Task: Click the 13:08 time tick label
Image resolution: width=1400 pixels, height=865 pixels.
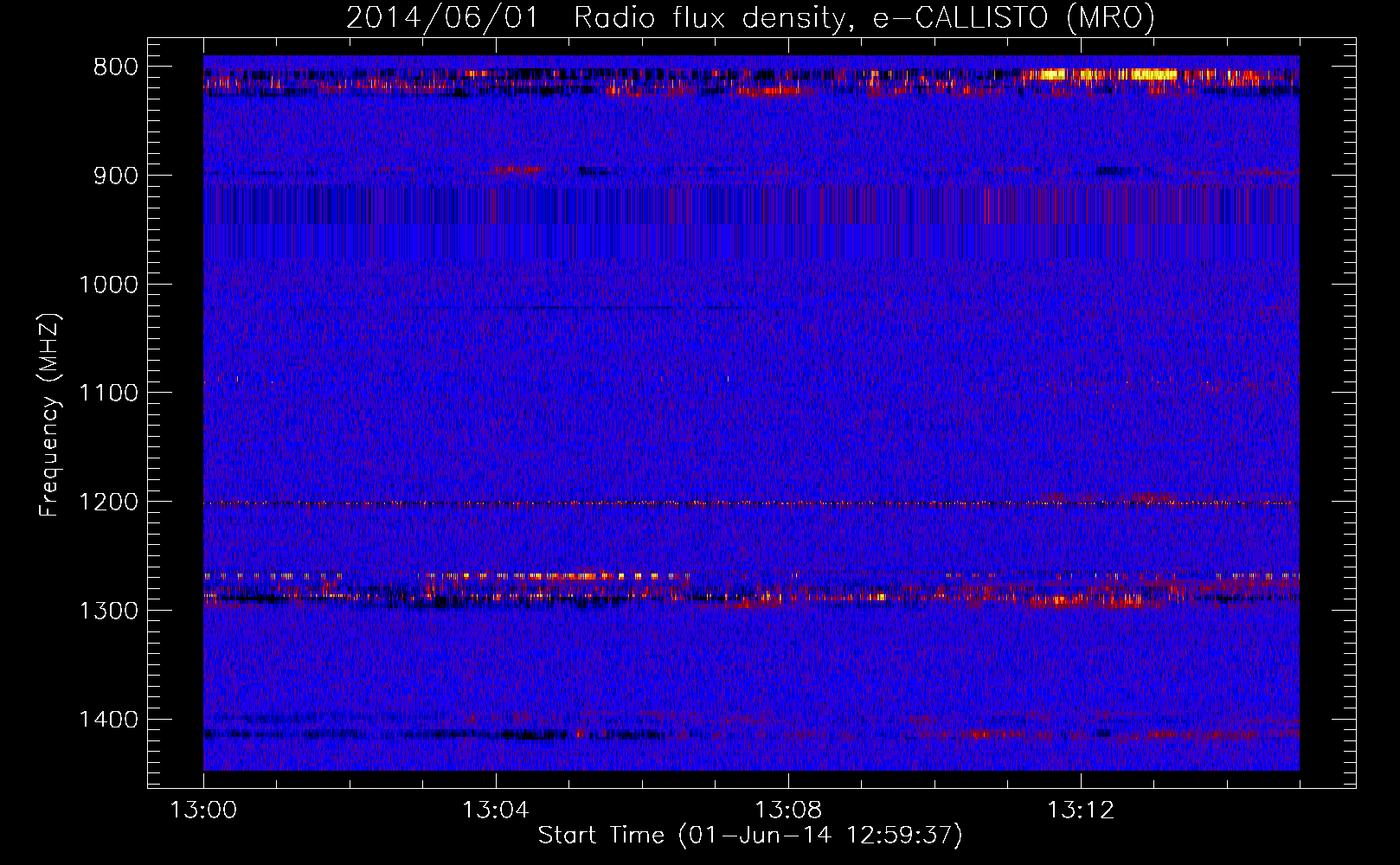Action: pyautogui.click(x=788, y=811)
